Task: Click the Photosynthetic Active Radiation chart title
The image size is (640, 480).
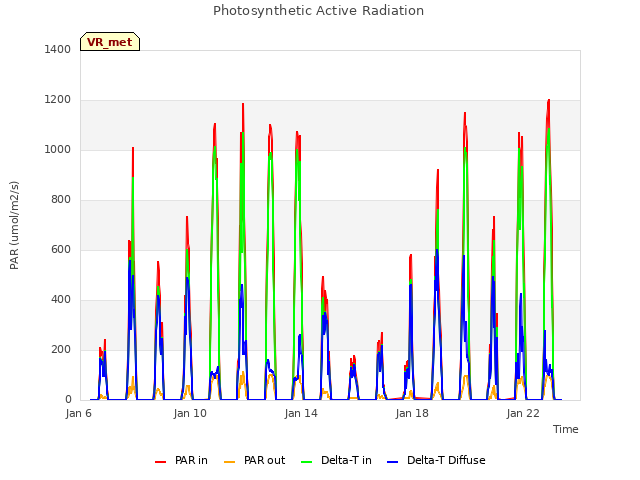Action: pos(318,11)
